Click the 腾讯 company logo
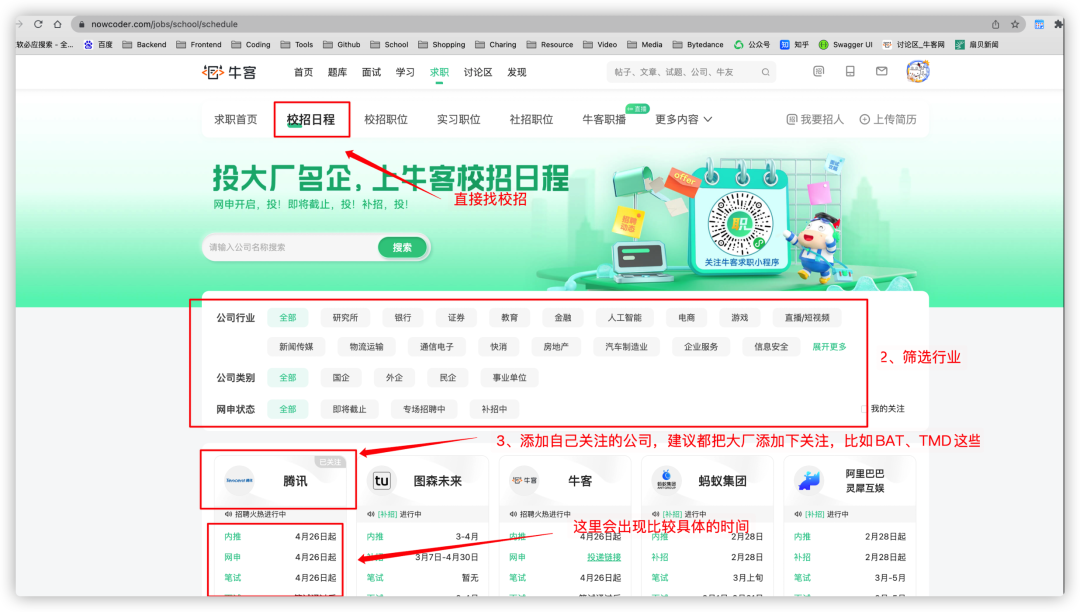The height and width of the screenshot is (612, 1080). (x=240, y=481)
